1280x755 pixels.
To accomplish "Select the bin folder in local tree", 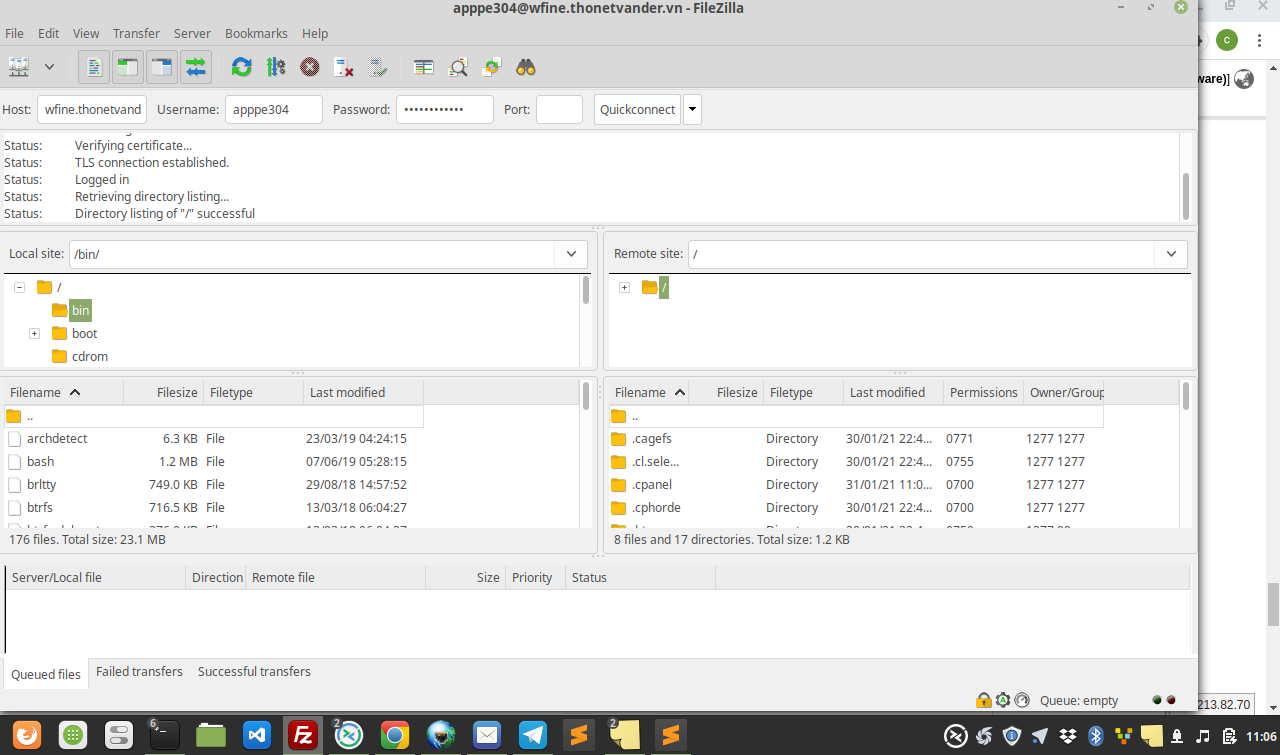I will [80, 310].
